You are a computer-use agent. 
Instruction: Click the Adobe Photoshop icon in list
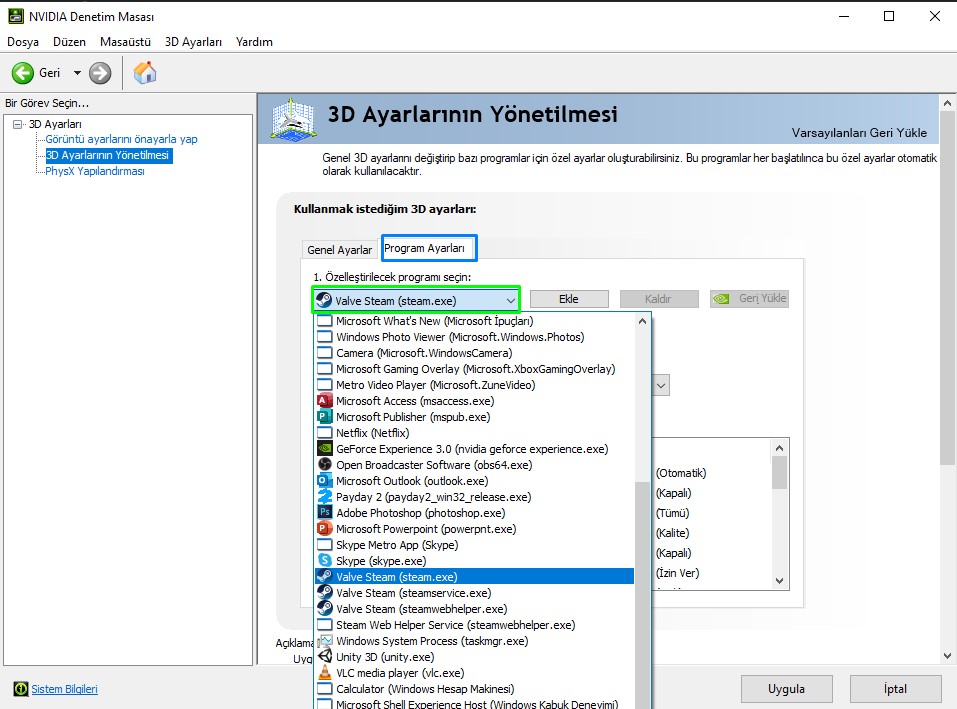click(x=324, y=513)
